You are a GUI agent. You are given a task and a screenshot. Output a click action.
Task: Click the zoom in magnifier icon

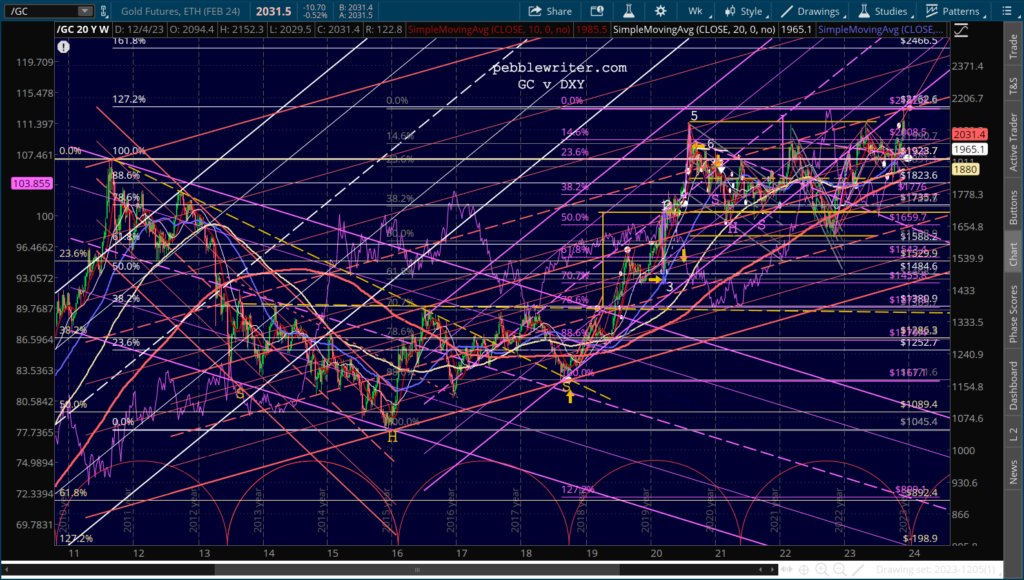[x=822, y=570]
